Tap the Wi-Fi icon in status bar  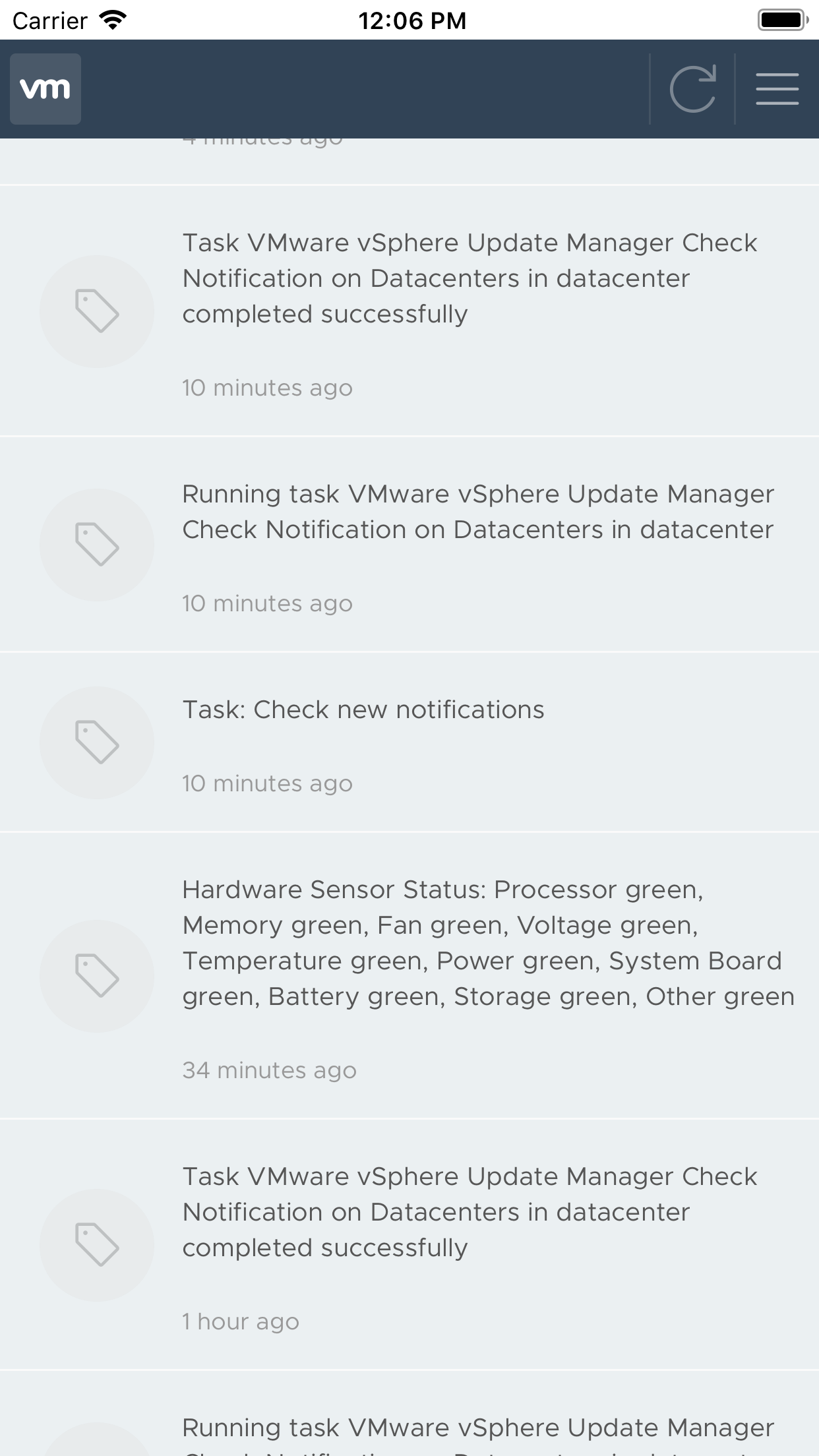click(x=113, y=20)
